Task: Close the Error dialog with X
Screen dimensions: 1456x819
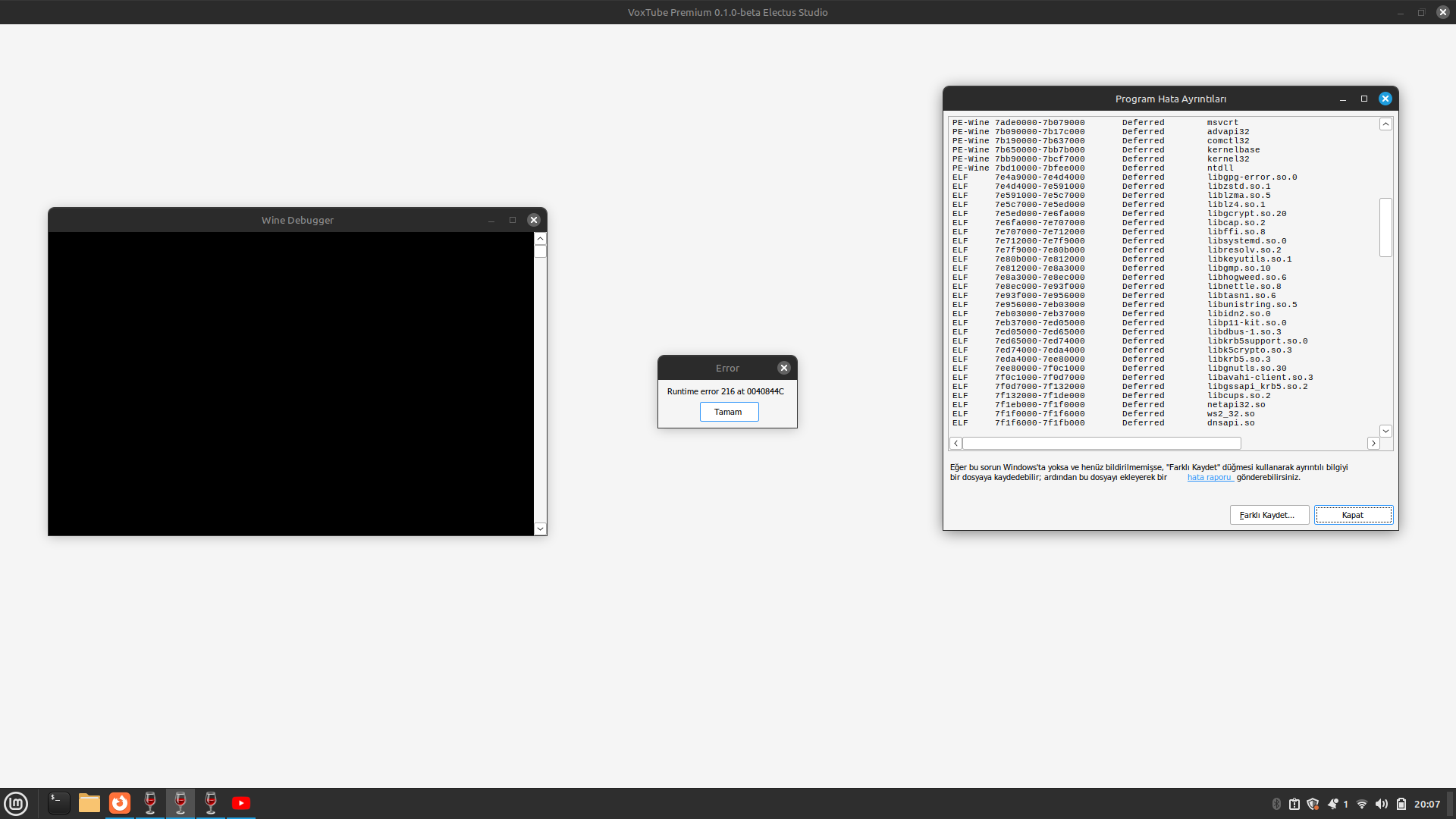Action: click(784, 368)
